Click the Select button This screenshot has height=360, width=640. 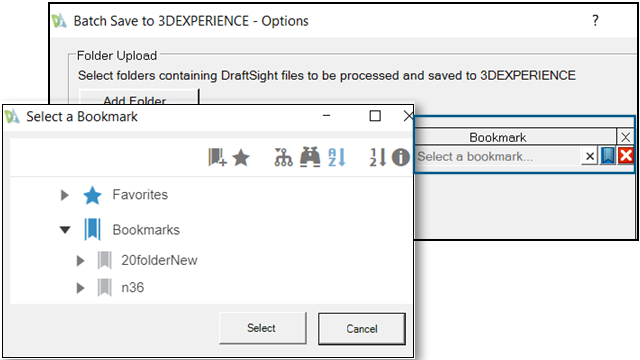pyautogui.click(x=262, y=328)
